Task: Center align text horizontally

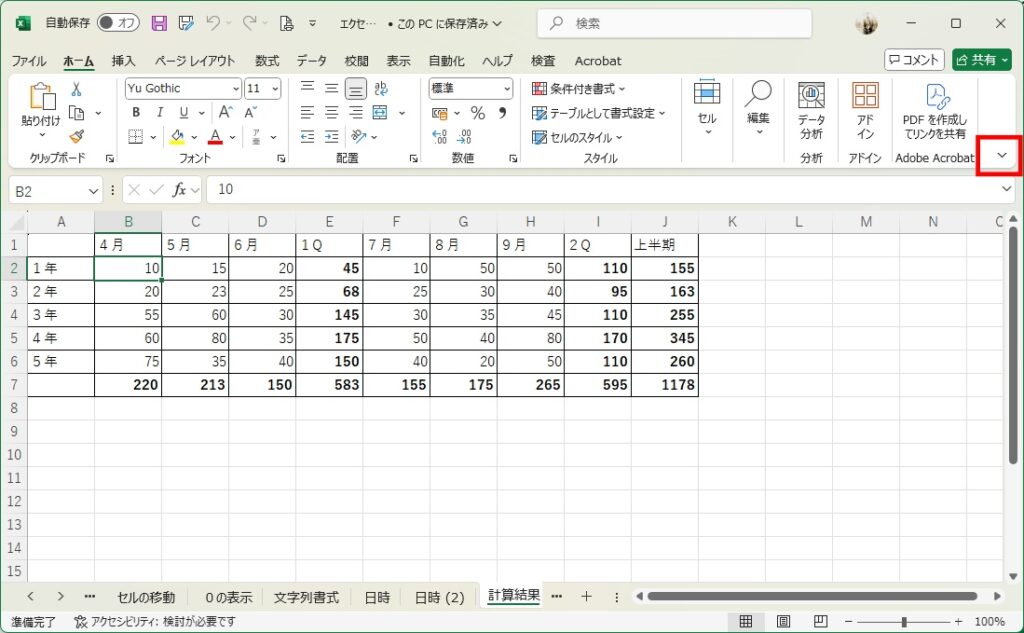Action: (x=331, y=113)
